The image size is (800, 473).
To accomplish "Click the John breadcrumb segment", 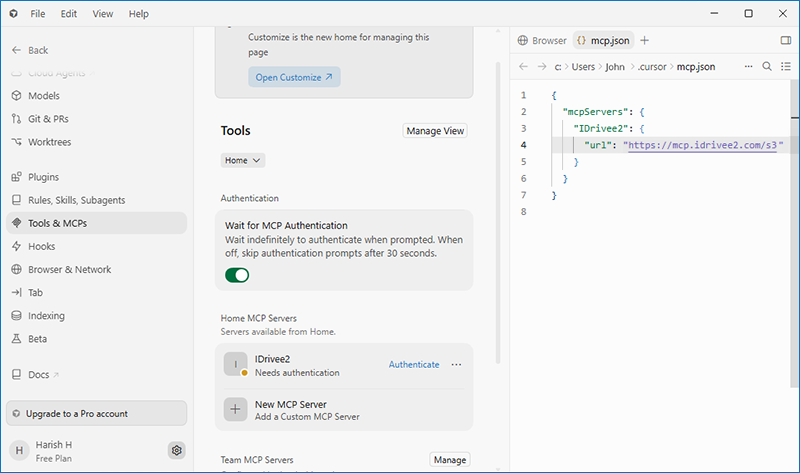I will [615, 66].
